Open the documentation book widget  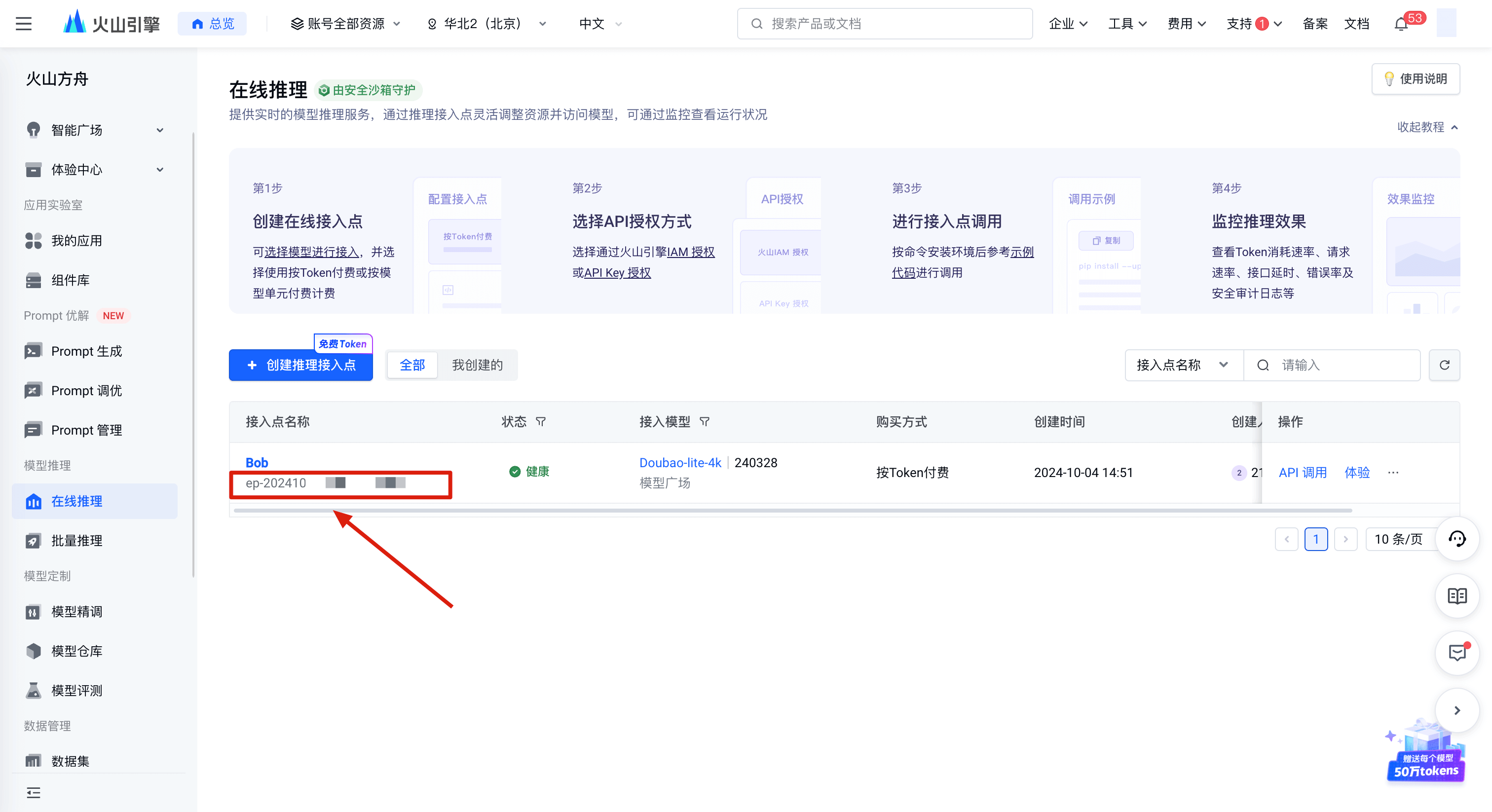coord(1456,596)
